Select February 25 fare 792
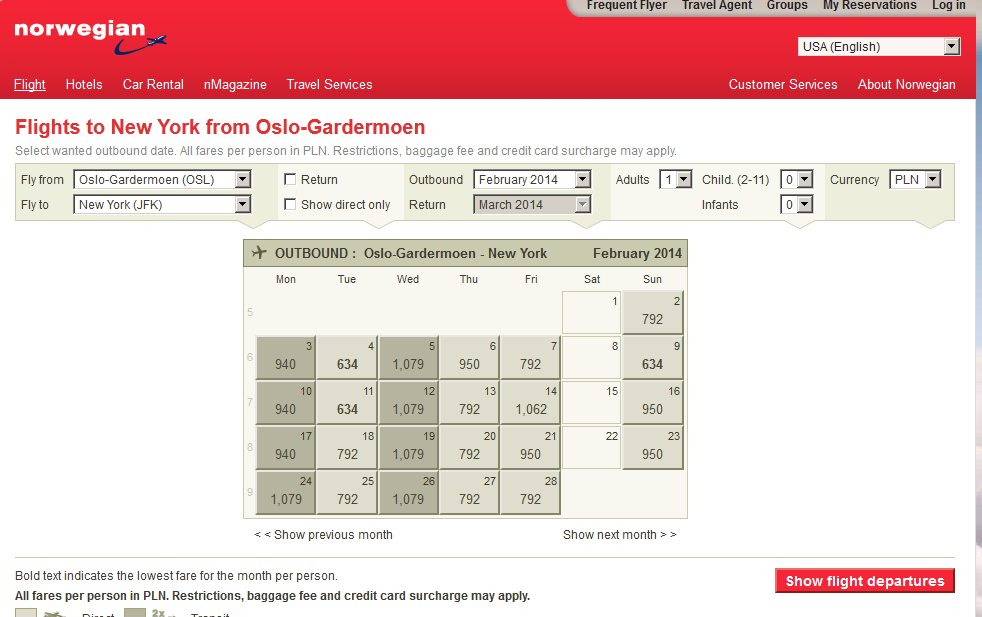 [347, 492]
